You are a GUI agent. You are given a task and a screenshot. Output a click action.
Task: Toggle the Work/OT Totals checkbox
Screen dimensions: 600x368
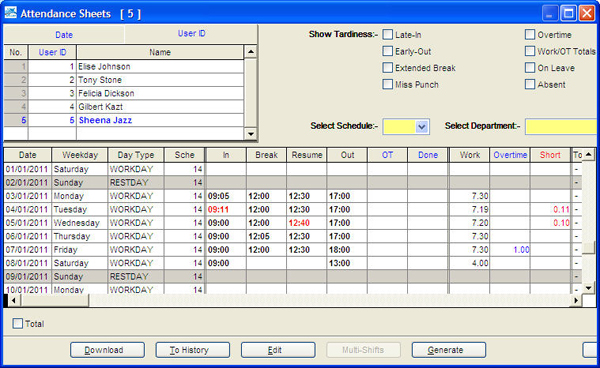pos(530,51)
